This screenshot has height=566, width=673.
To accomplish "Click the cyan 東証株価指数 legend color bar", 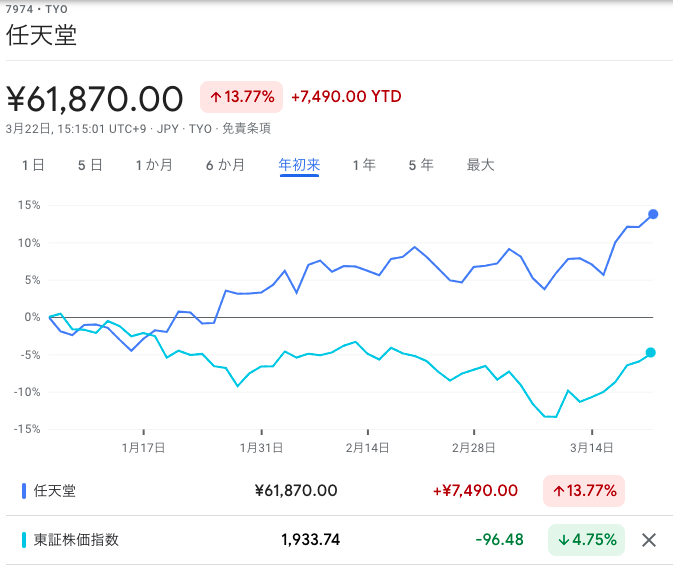I will click(x=24, y=540).
